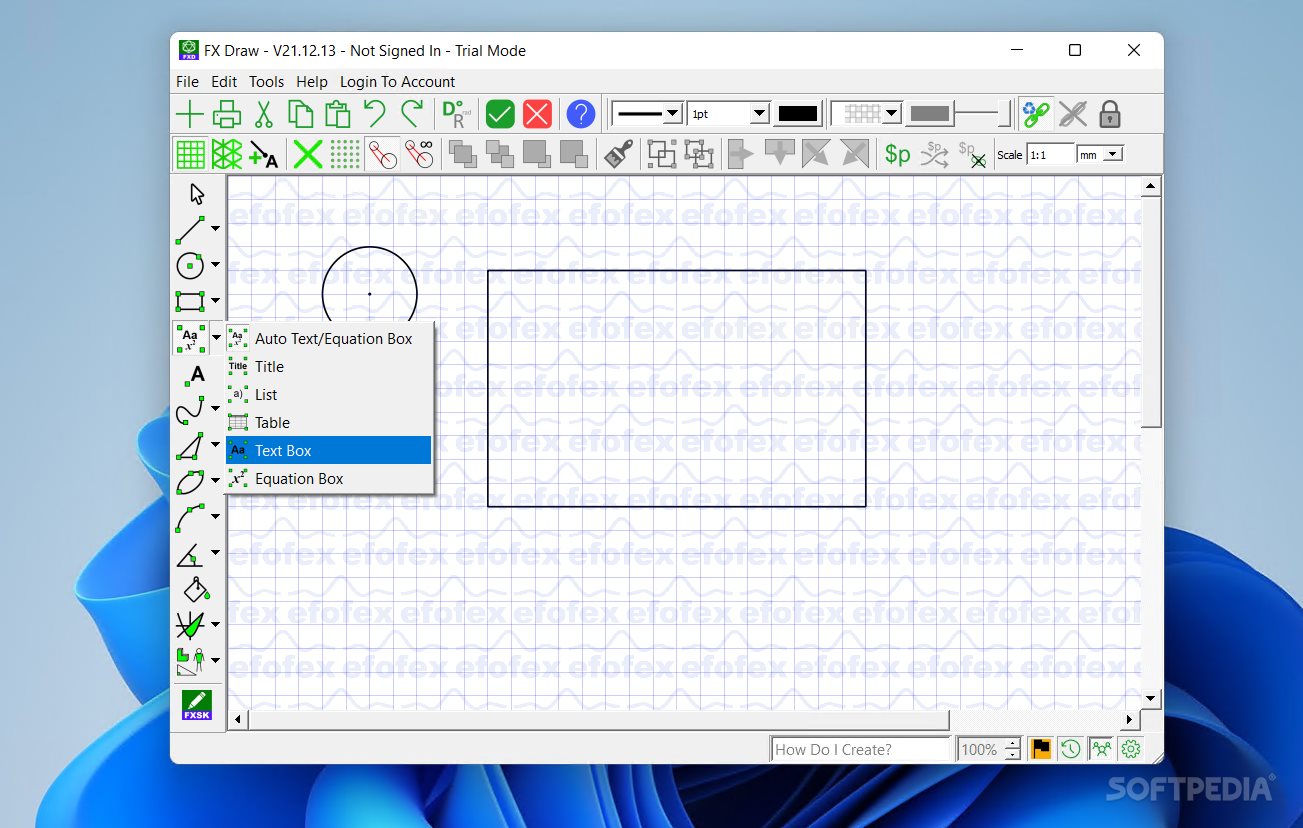Click the bring to front icon
Viewport: 1303px width, 828px height.
[x=463, y=154]
